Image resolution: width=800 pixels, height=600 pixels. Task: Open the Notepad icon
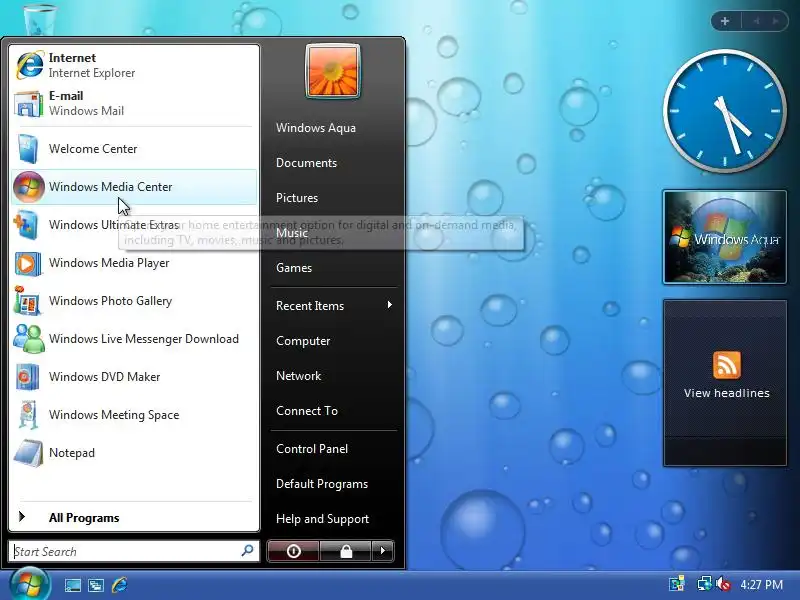pyautogui.click(x=29, y=453)
